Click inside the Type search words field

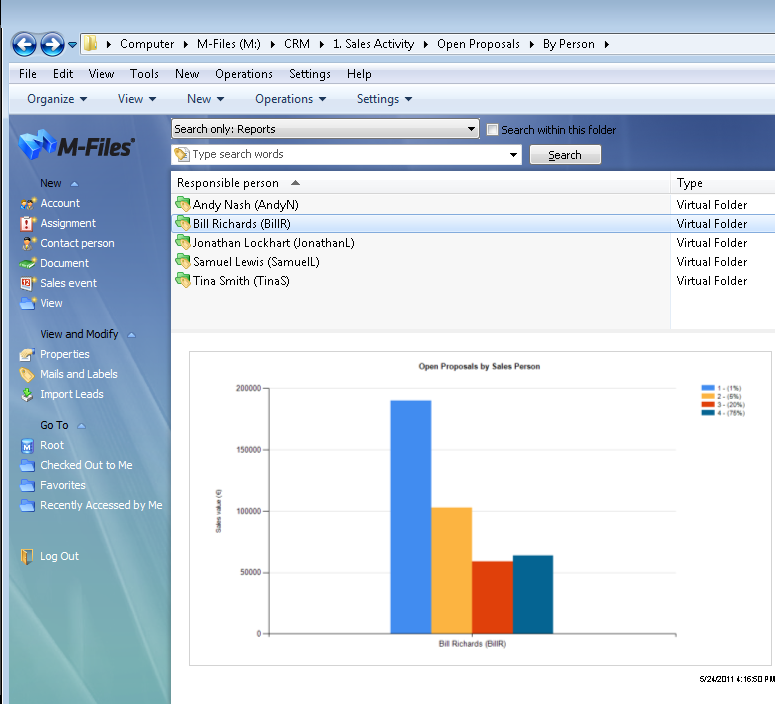pos(346,154)
